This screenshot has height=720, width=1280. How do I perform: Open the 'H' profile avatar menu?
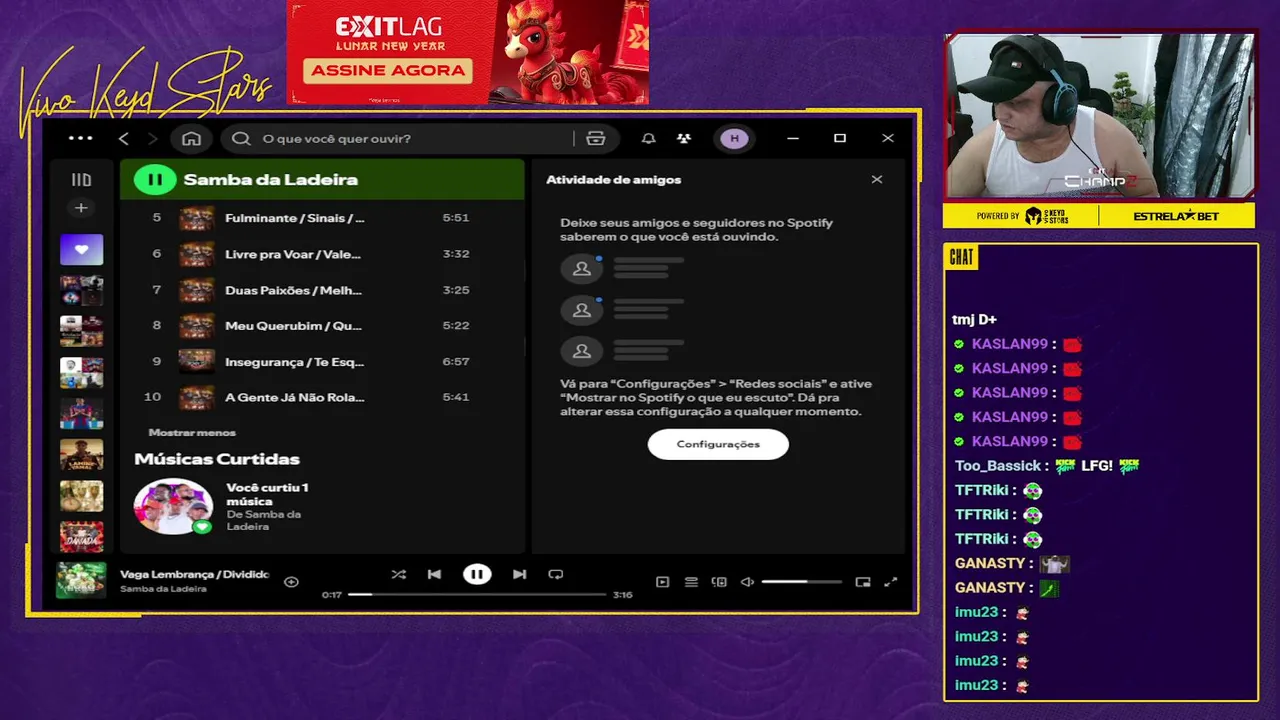tap(735, 138)
